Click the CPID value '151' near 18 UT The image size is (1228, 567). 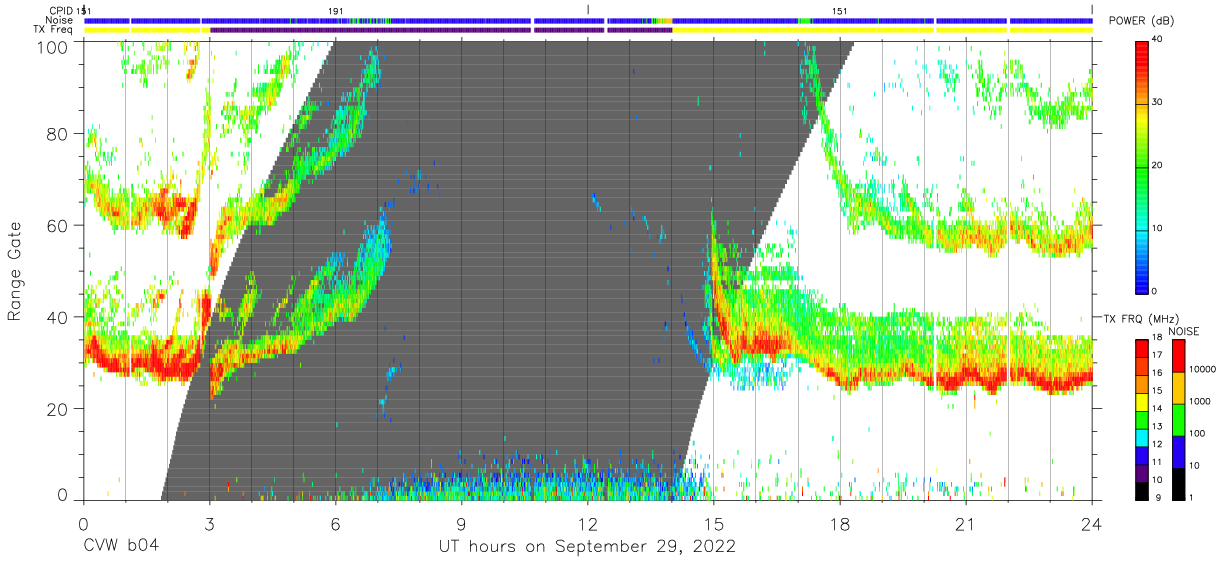[x=840, y=10]
